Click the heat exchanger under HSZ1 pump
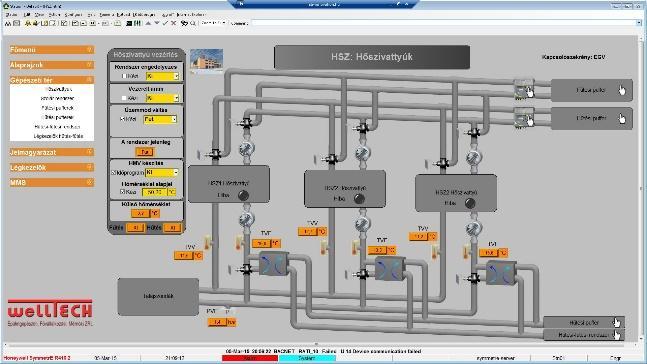This screenshot has height=364, width=647. [274, 264]
